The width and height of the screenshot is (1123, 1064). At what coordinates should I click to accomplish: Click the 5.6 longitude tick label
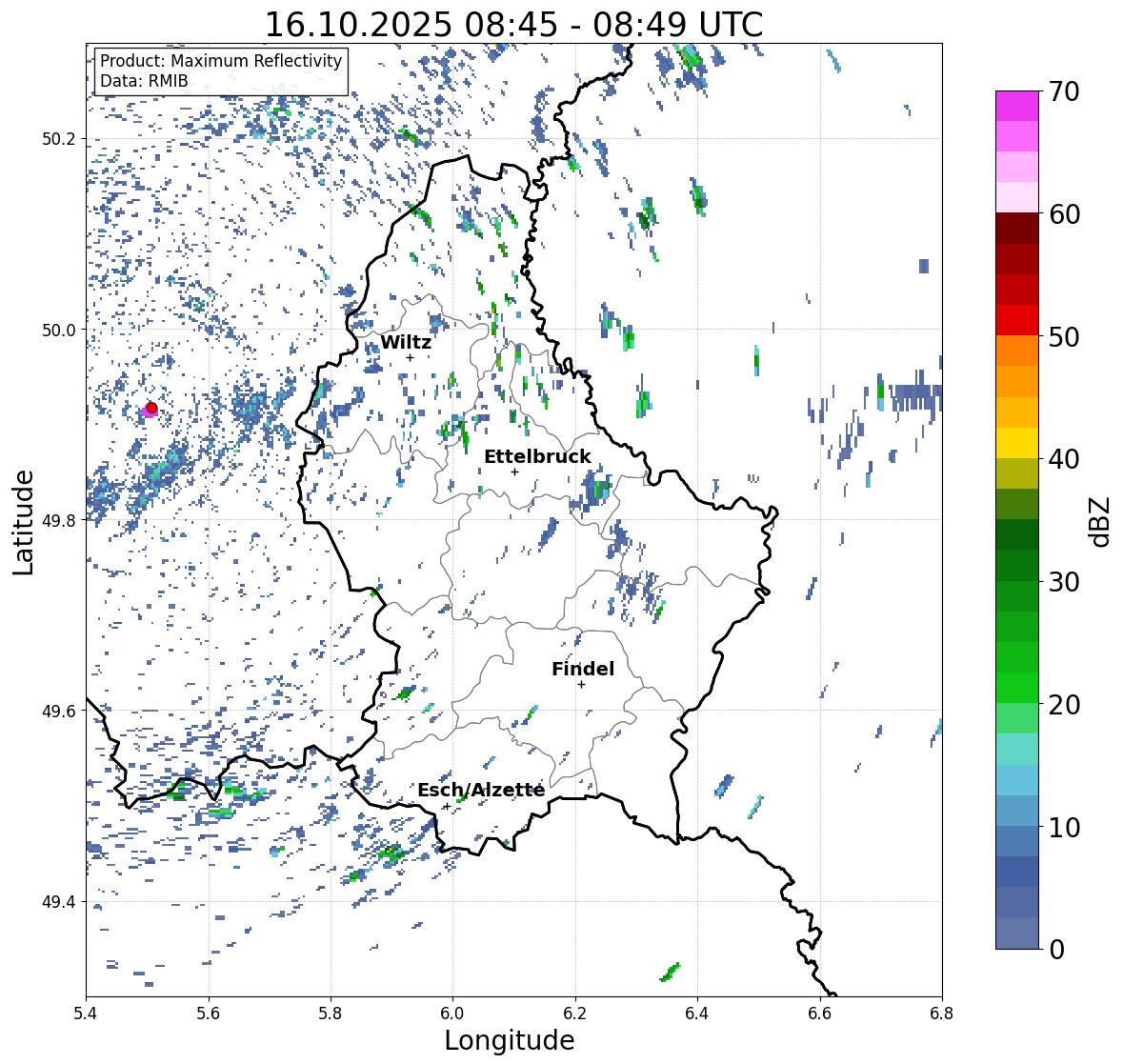(209, 1014)
